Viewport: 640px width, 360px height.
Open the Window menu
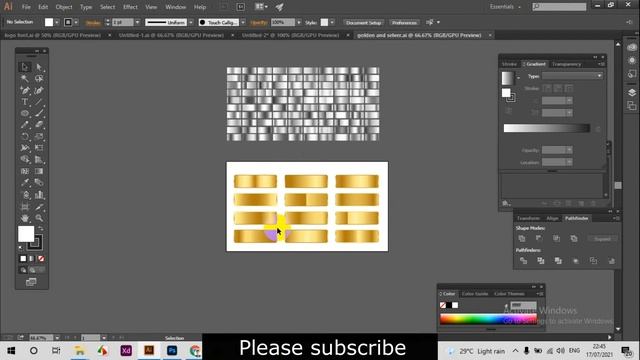coord(176,7)
